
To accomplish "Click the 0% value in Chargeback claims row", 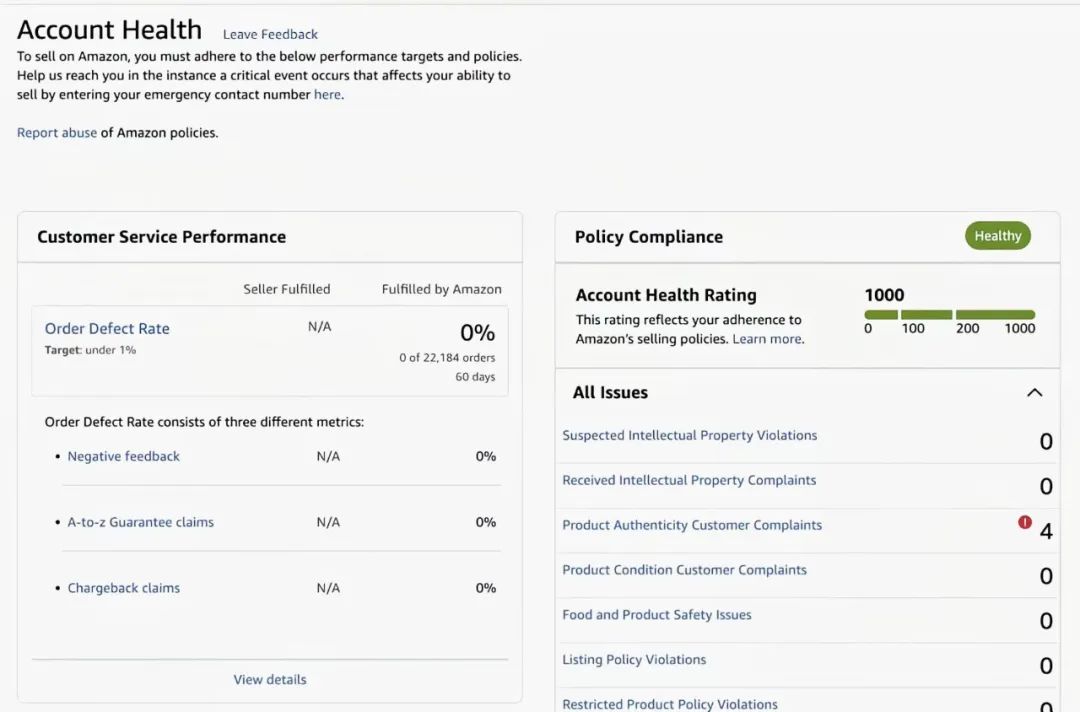I will click(x=486, y=588).
